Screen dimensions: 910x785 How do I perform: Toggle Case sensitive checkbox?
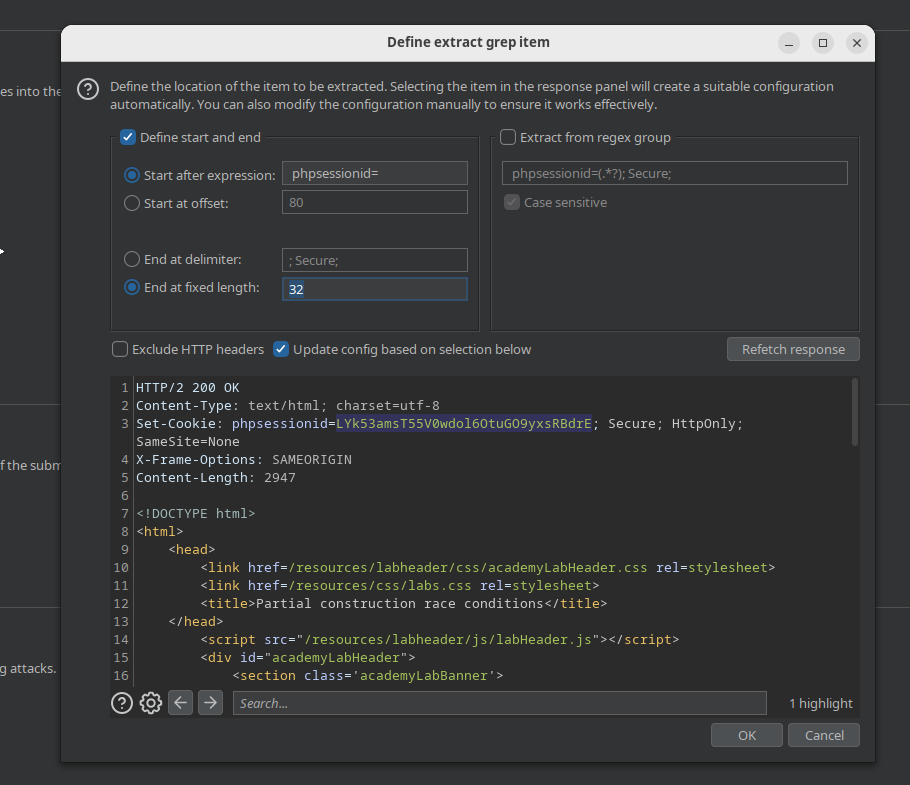tap(511, 202)
